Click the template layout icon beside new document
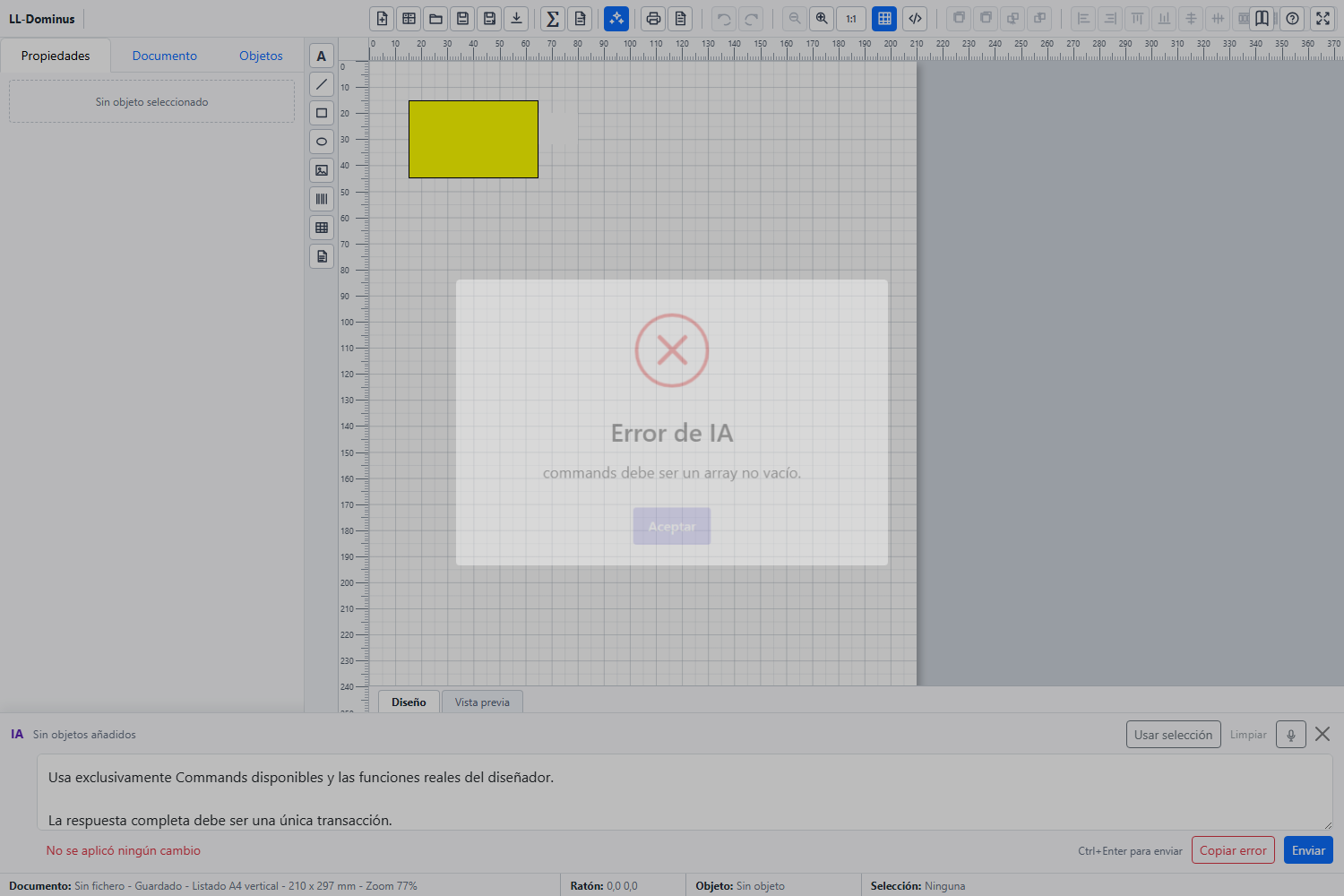 (409, 19)
